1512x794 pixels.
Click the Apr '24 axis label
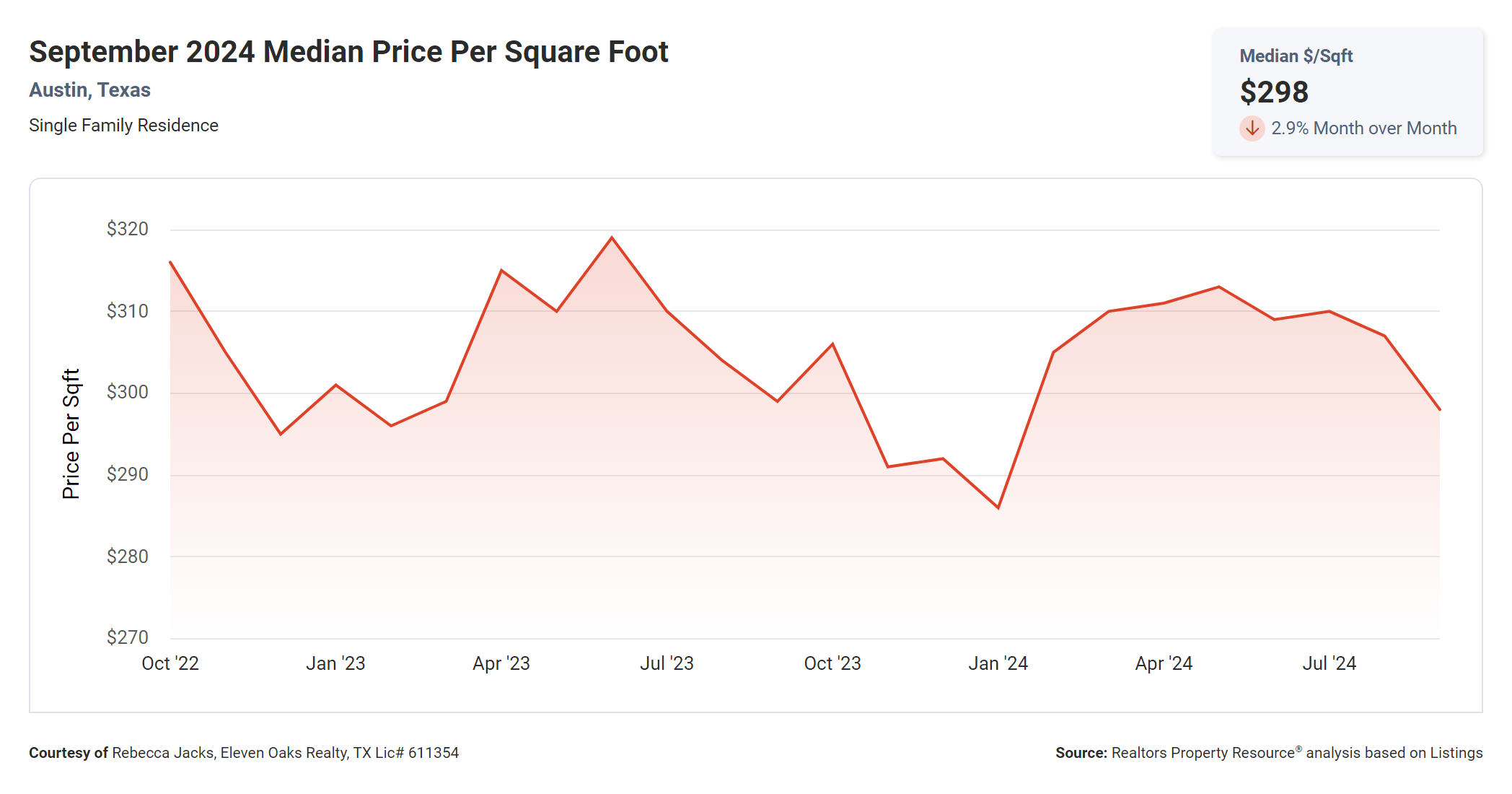point(1164,663)
